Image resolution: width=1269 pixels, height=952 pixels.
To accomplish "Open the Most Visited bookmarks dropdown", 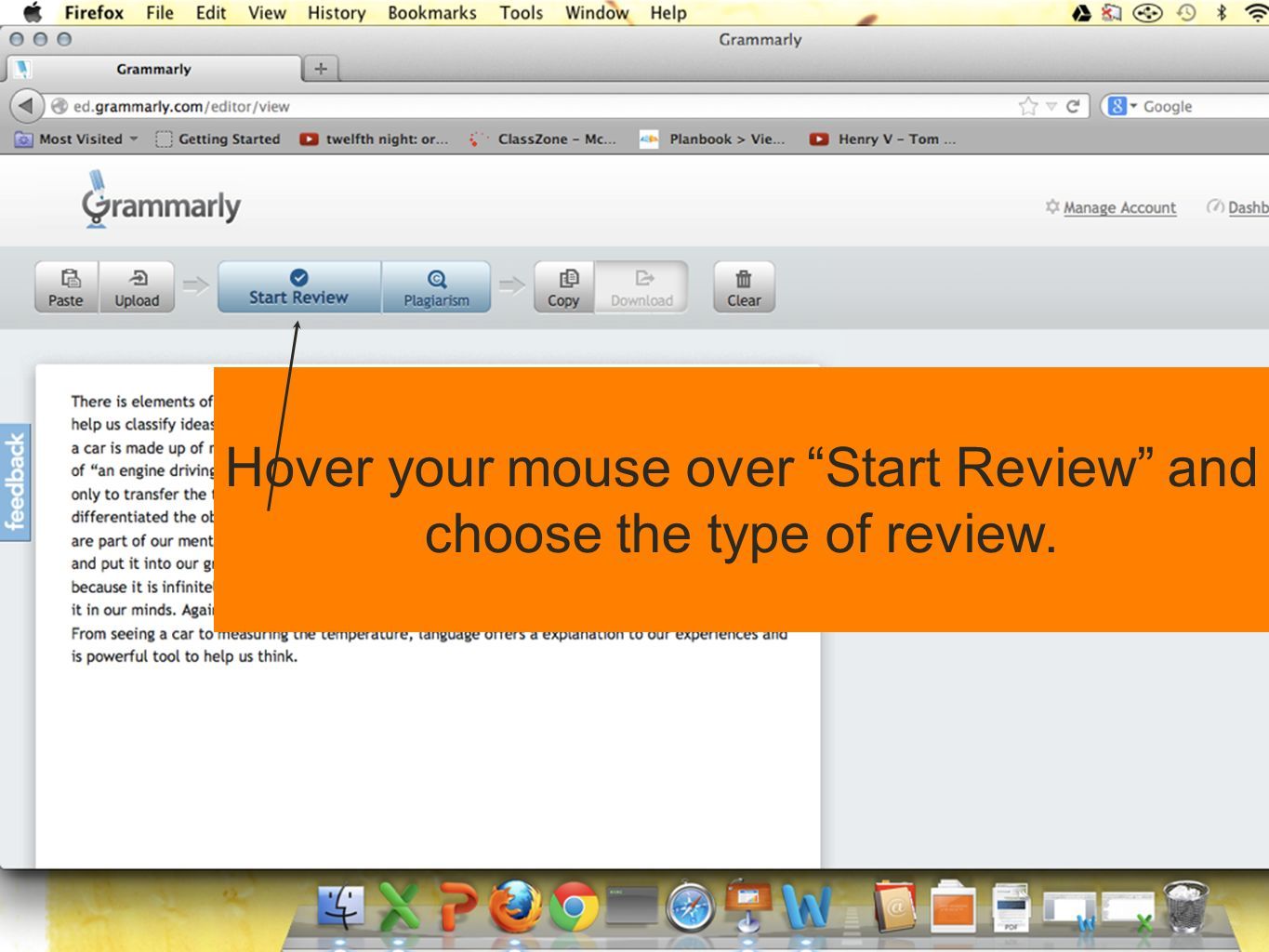I will 77,139.
